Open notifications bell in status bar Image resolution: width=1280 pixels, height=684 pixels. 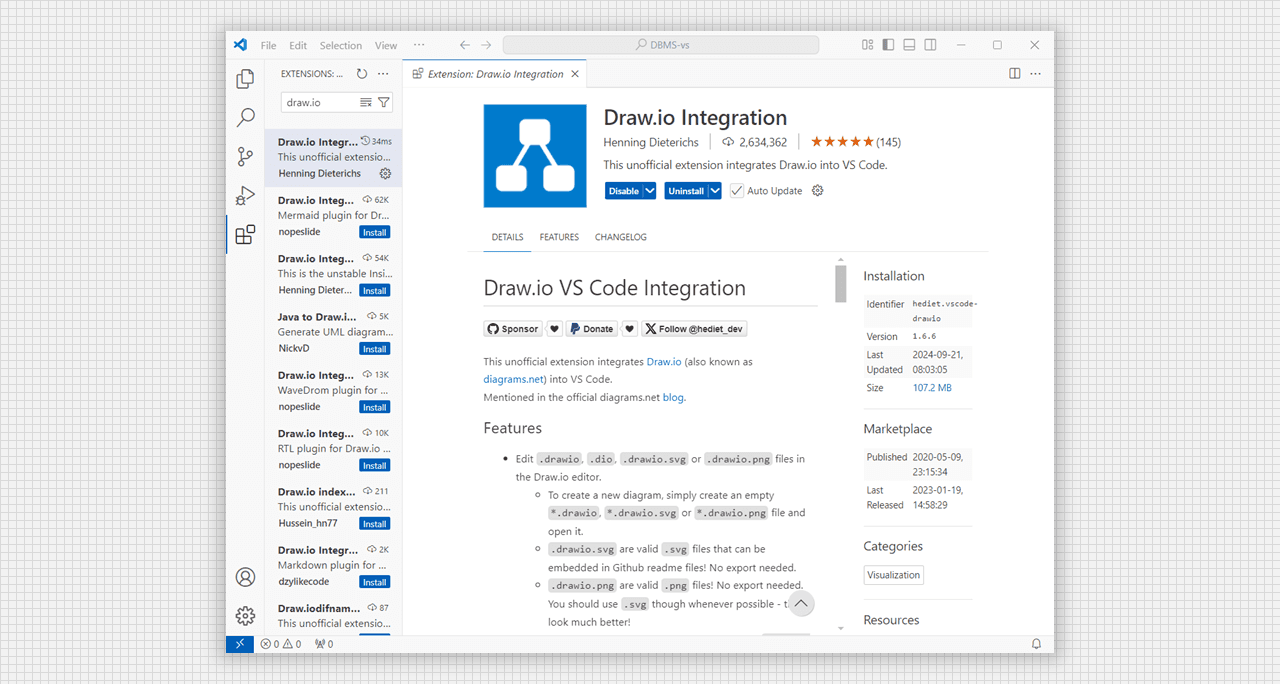pos(1037,644)
